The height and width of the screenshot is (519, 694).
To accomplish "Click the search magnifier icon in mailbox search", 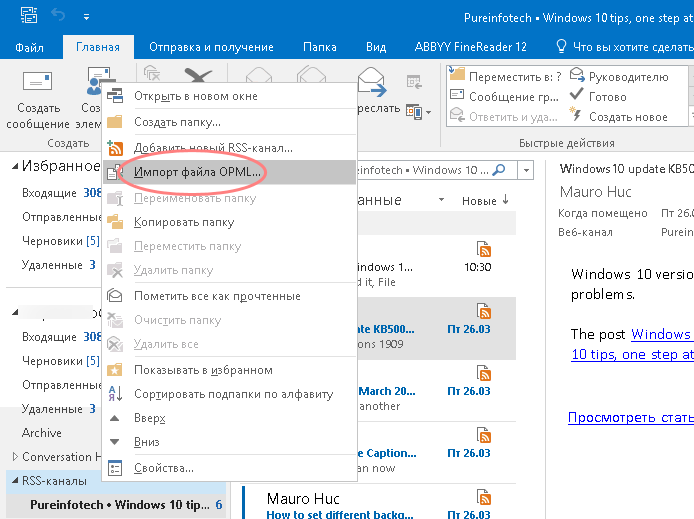I will click(x=499, y=170).
